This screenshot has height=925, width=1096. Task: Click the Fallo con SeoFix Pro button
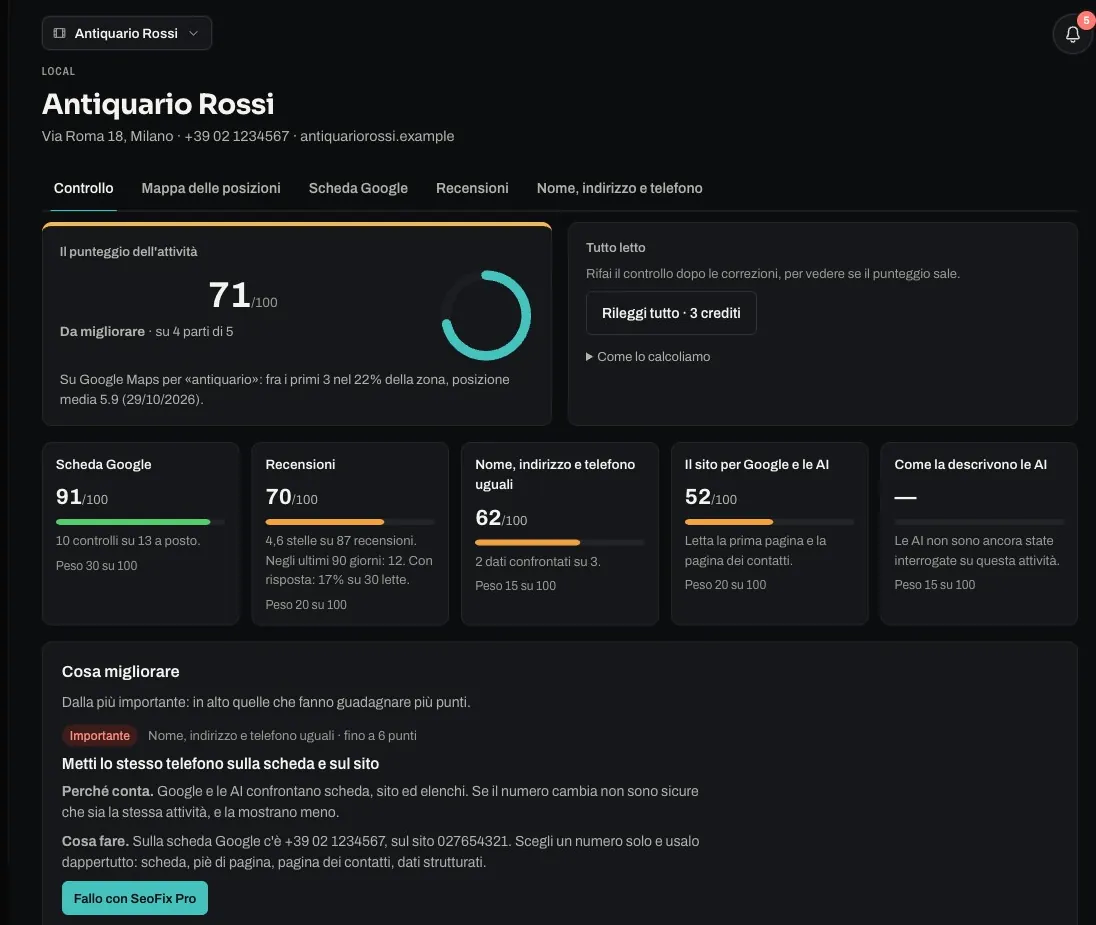click(x=135, y=898)
